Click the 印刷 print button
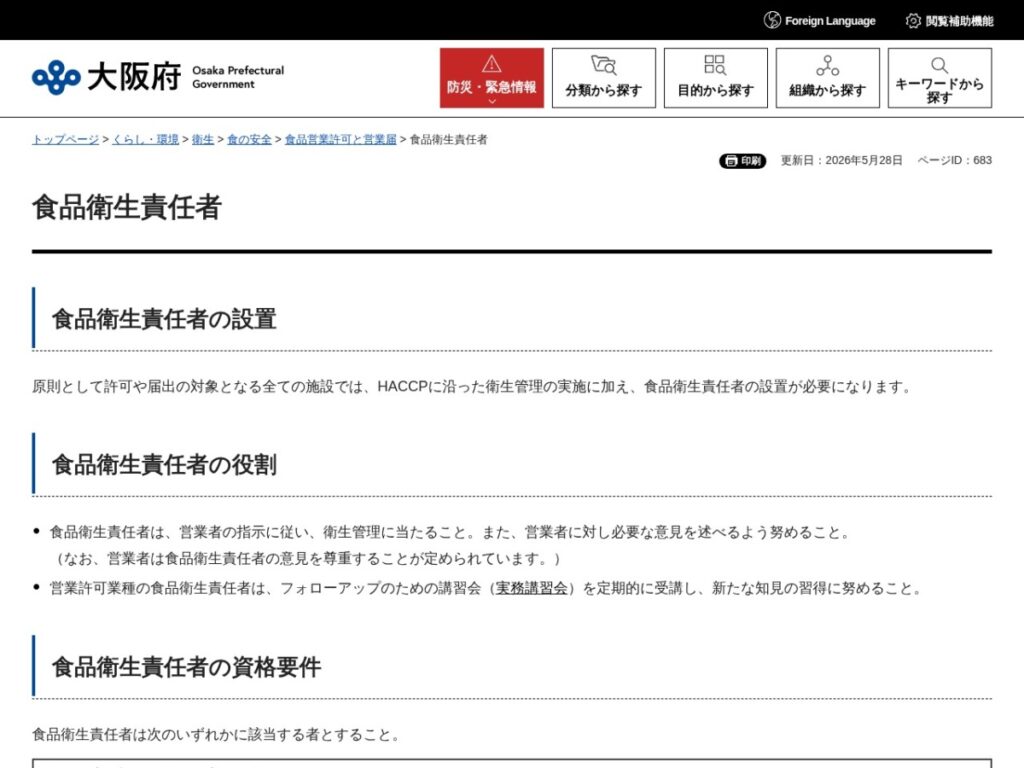This screenshot has width=1024, height=768. (x=743, y=161)
